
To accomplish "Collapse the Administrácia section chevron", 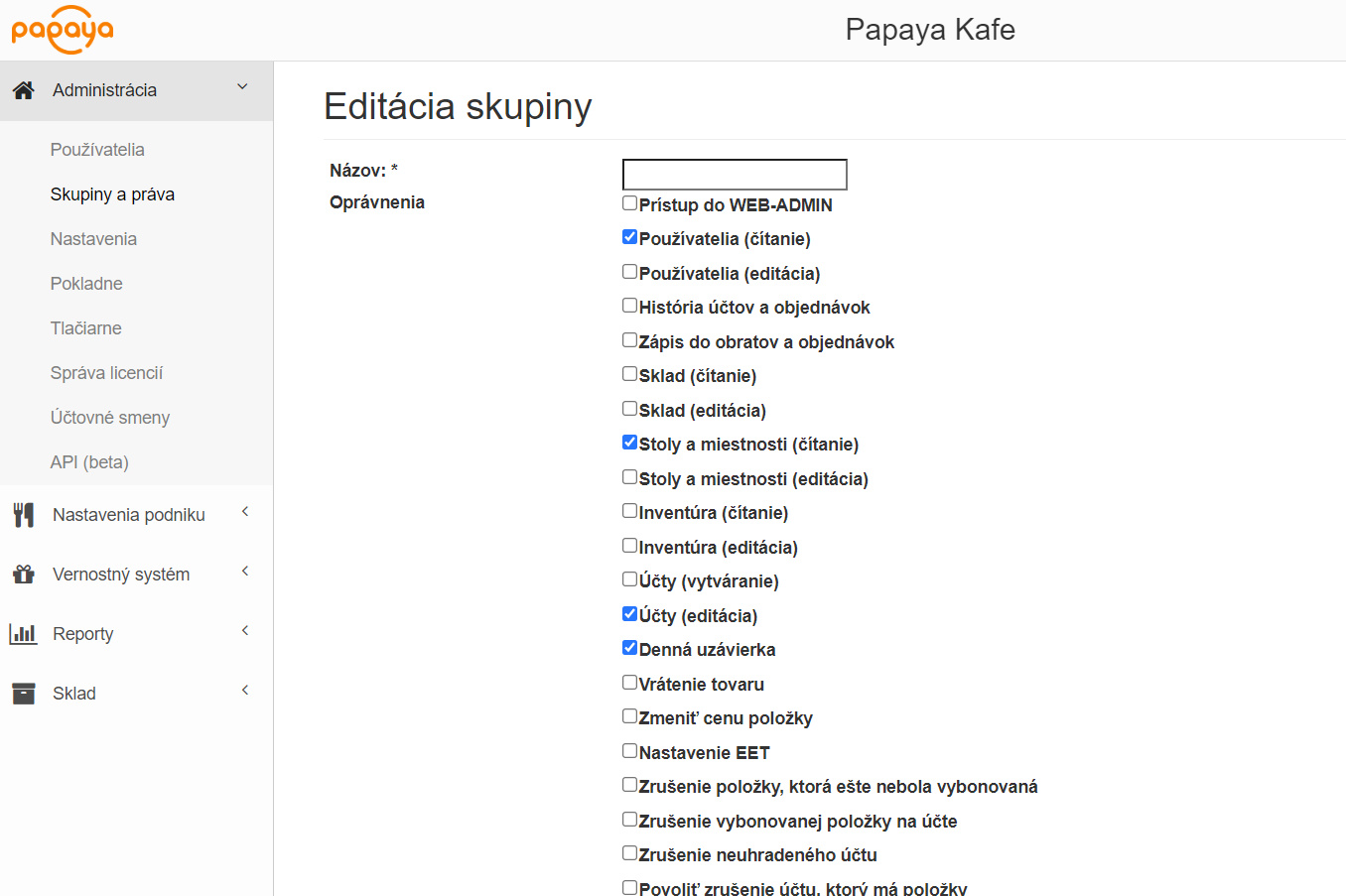I will coord(242,87).
